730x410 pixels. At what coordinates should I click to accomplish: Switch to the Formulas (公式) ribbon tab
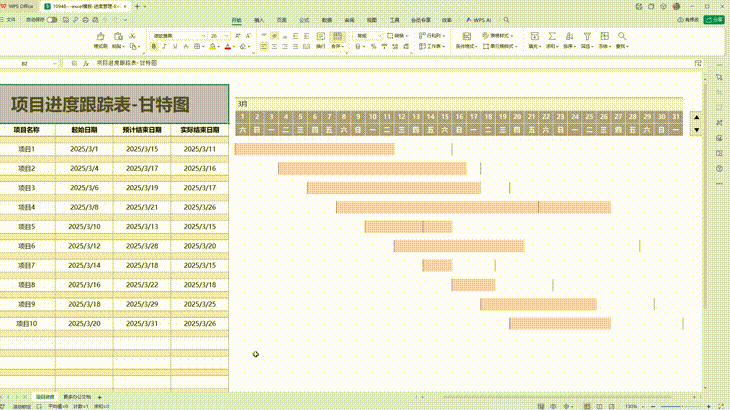(304, 19)
